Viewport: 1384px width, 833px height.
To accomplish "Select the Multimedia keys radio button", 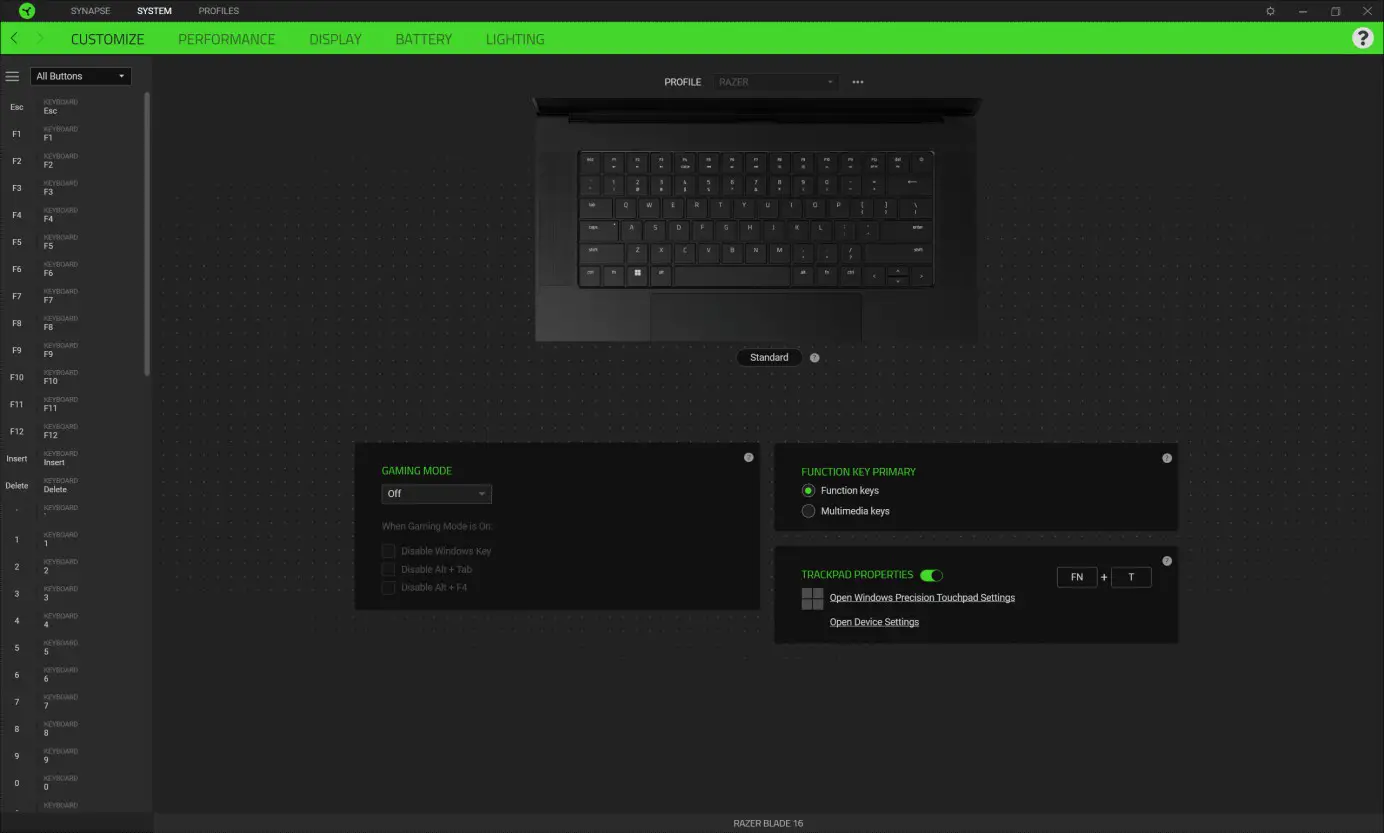I will point(808,511).
